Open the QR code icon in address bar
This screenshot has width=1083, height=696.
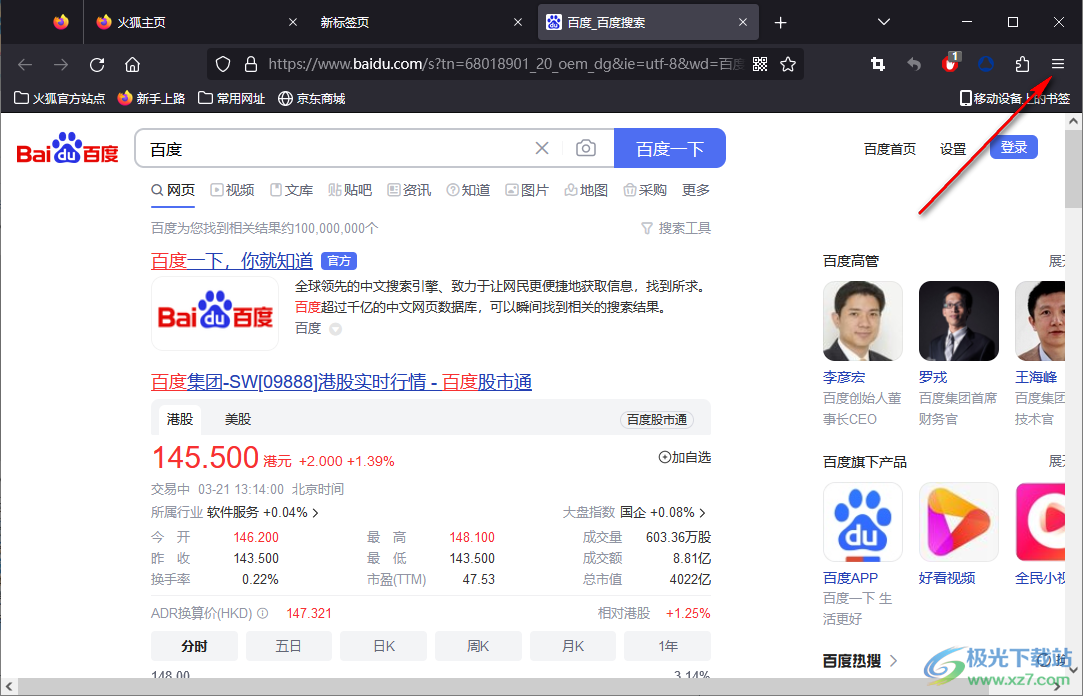coord(760,64)
